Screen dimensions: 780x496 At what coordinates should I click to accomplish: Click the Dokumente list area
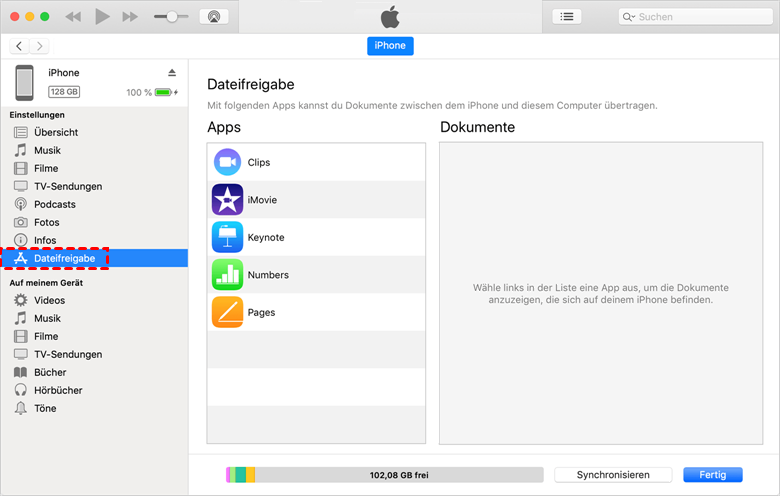601,293
